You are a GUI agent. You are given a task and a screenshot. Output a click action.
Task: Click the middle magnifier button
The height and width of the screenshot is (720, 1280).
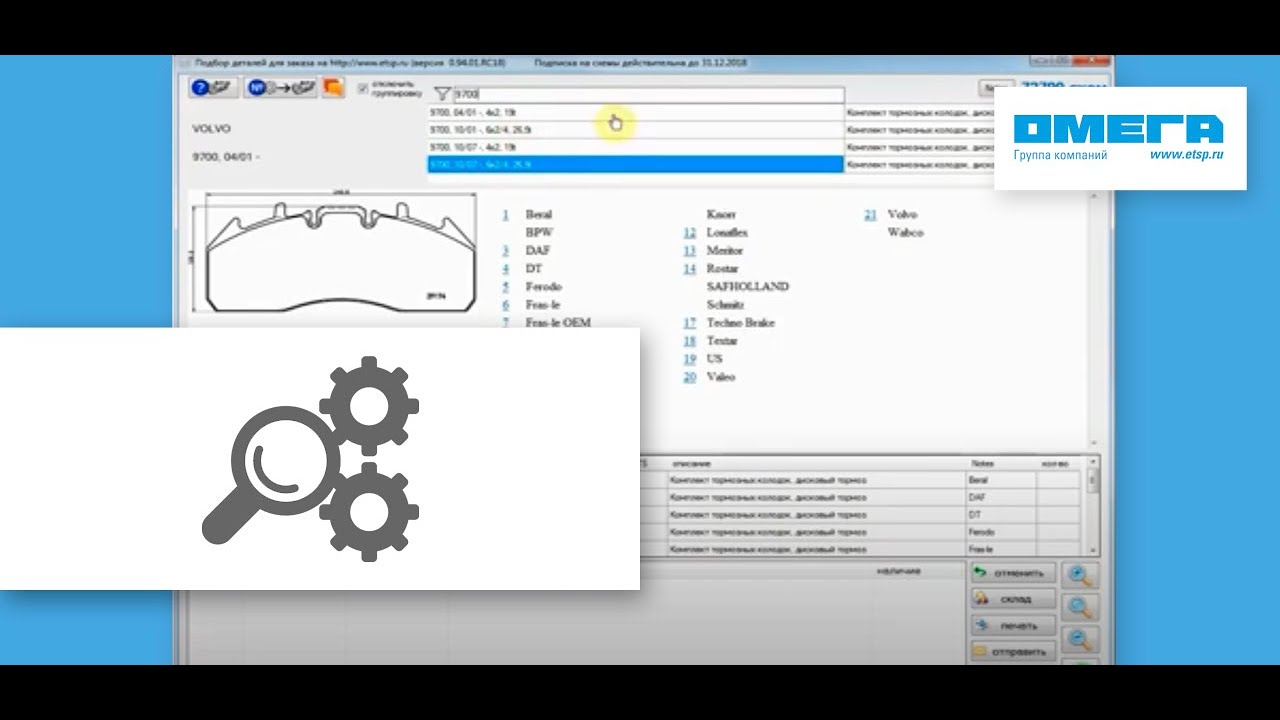click(1082, 607)
